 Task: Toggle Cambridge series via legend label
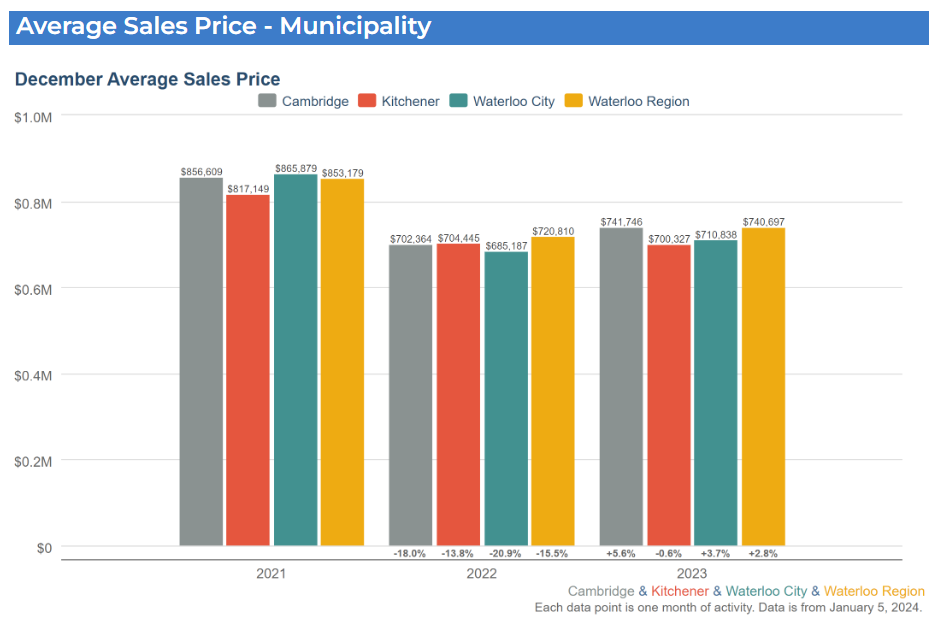tap(315, 101)
